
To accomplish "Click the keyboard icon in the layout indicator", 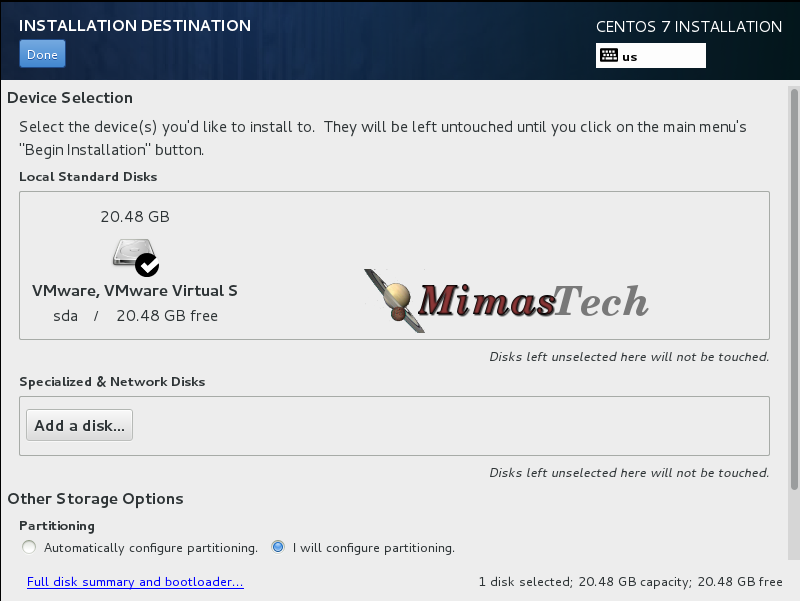I will 608,56.
